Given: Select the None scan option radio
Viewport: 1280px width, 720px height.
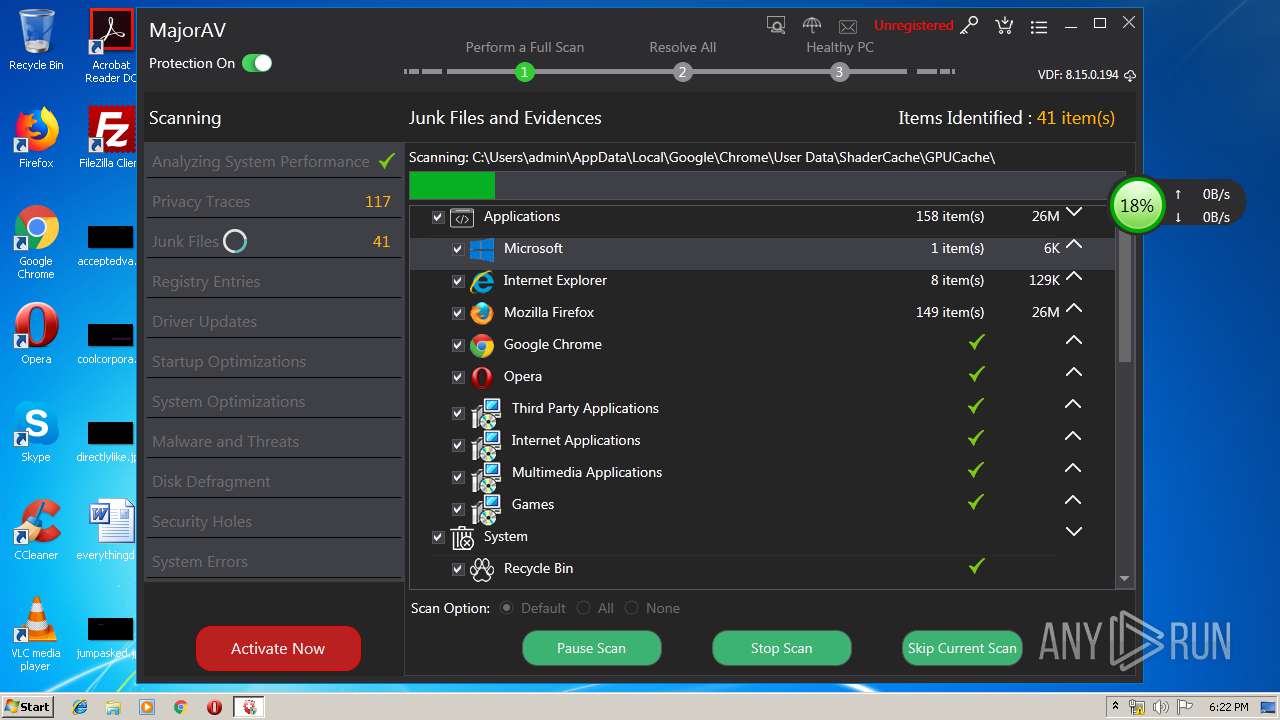Looking at the screenshot, I should coord(631,608).
